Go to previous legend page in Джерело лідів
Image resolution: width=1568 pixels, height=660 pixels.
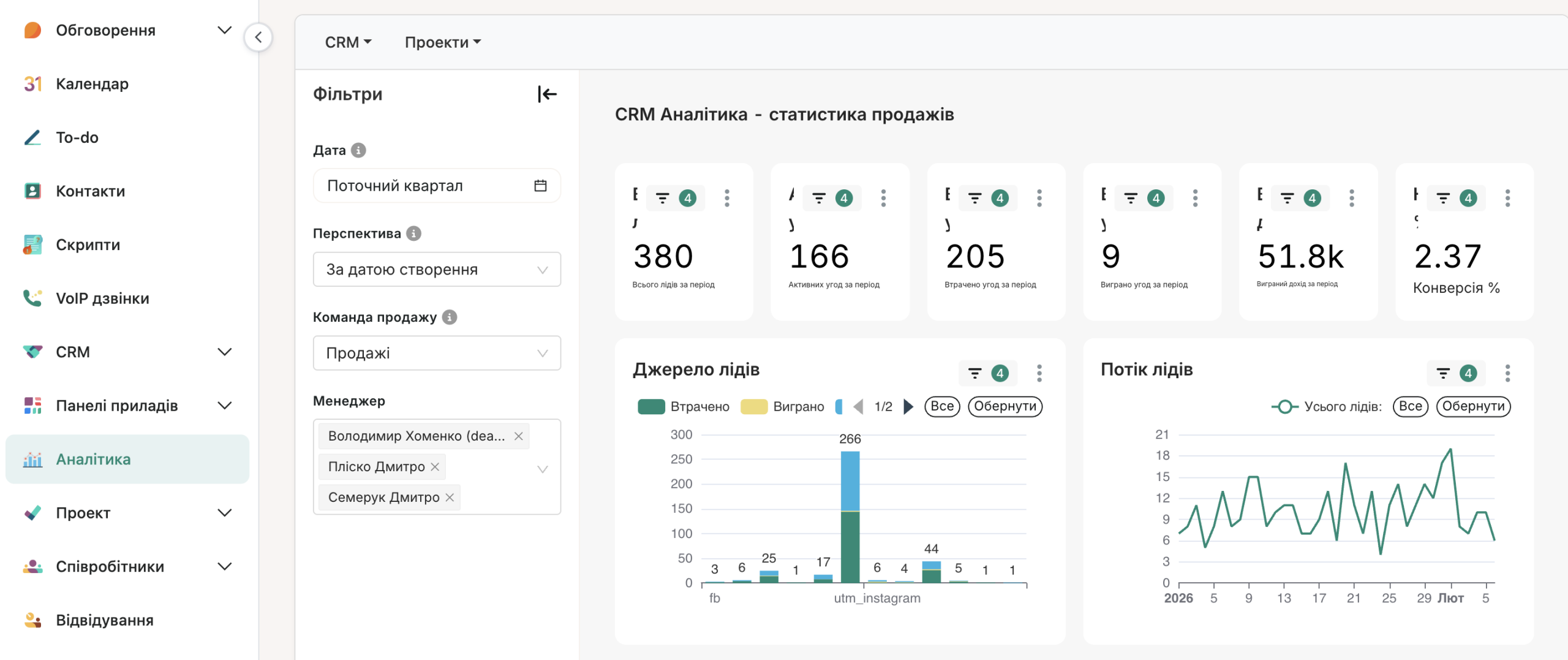click(x=858, y=407)
